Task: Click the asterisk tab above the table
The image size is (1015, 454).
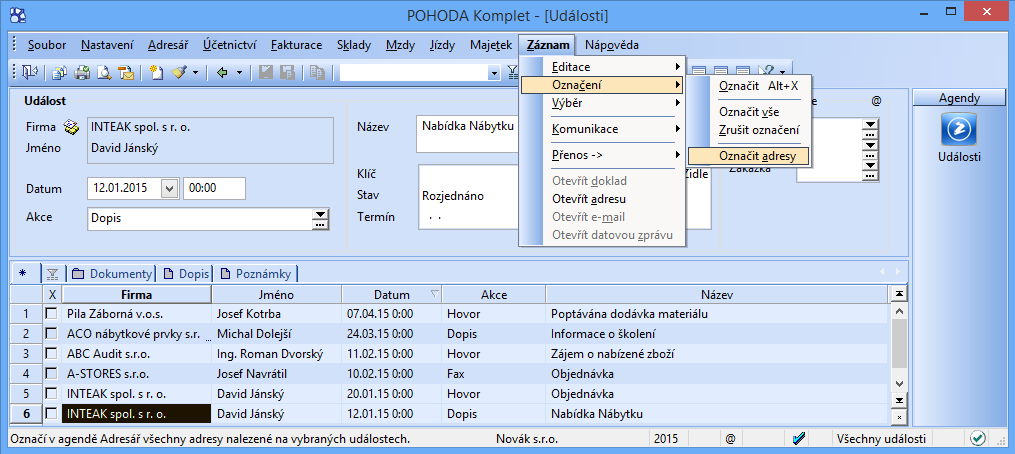Action: [x=23, y=273]
